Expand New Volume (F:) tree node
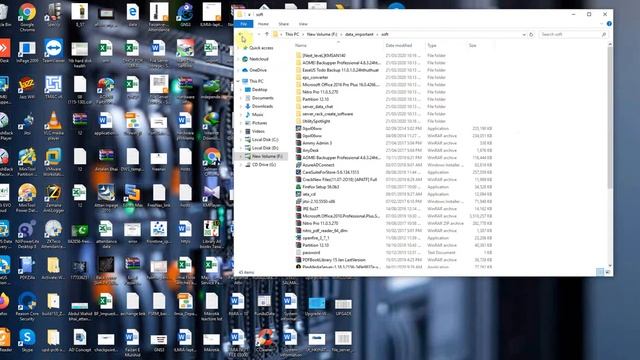Viewport: 640px width, 360px height. (x=241, y=156)
